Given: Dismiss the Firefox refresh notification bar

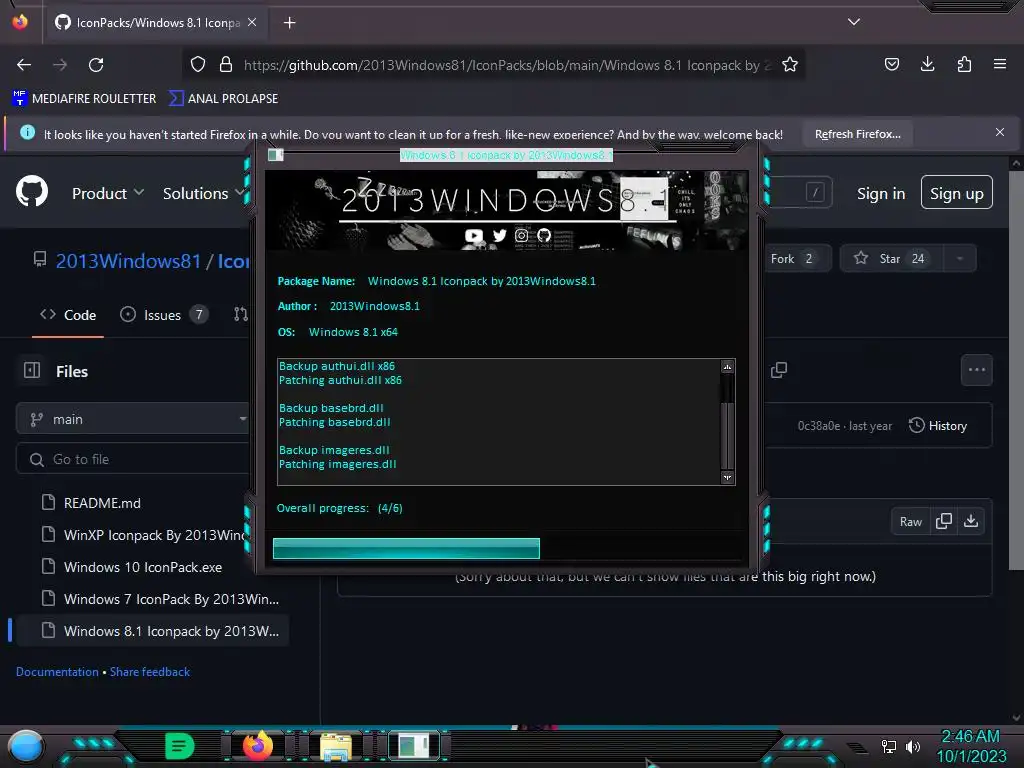Looking at the screenshot, I should coord(1000,132).
